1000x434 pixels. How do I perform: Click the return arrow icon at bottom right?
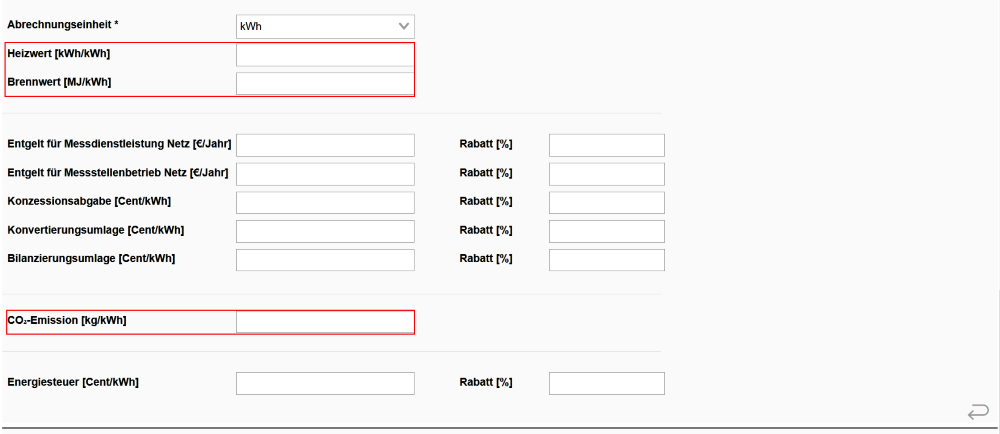978,410
